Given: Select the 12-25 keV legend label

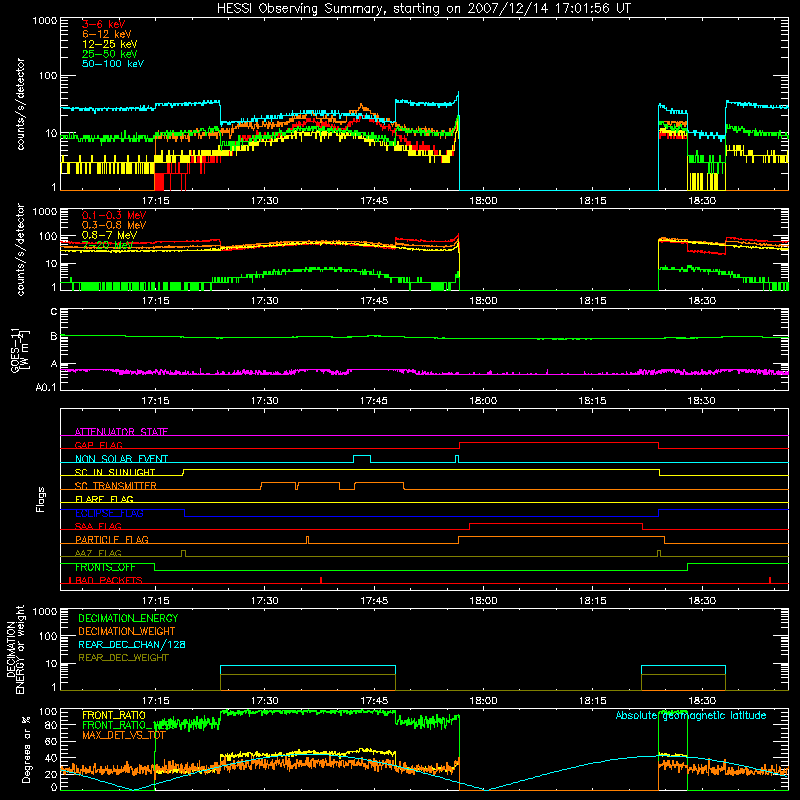Looking at the screenshot, I should (110, 44).
